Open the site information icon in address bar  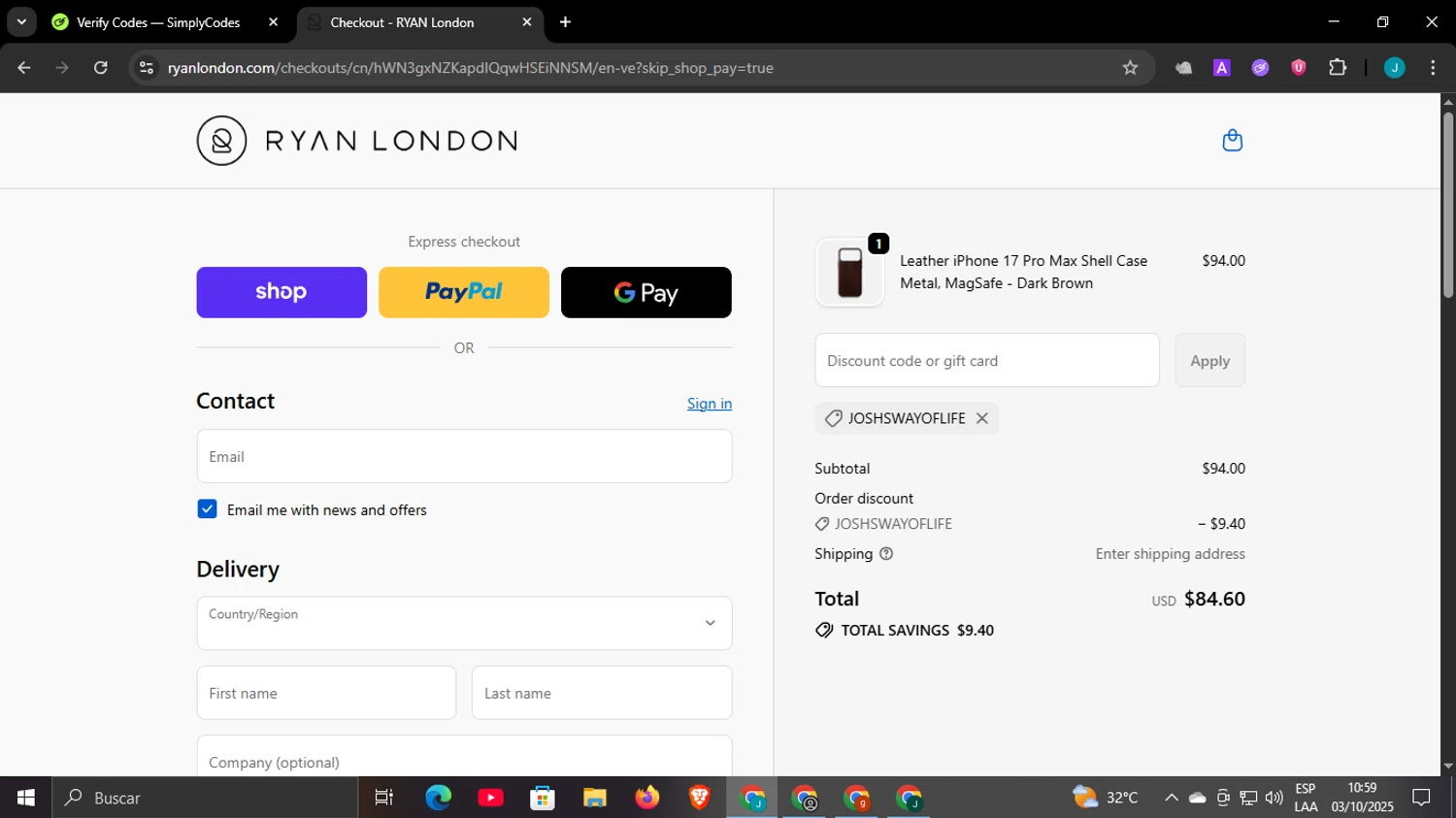pyautogui.click(x=147, y=68)
